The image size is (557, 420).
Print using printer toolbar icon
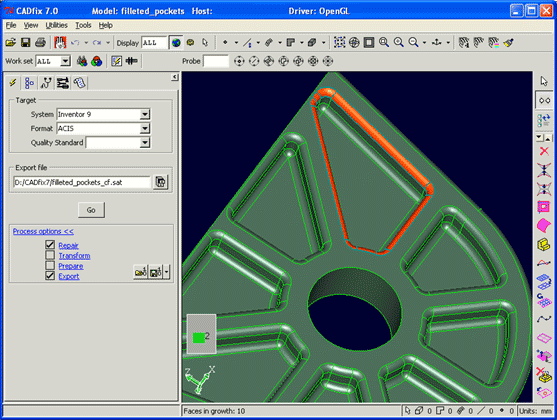point(40,43)
